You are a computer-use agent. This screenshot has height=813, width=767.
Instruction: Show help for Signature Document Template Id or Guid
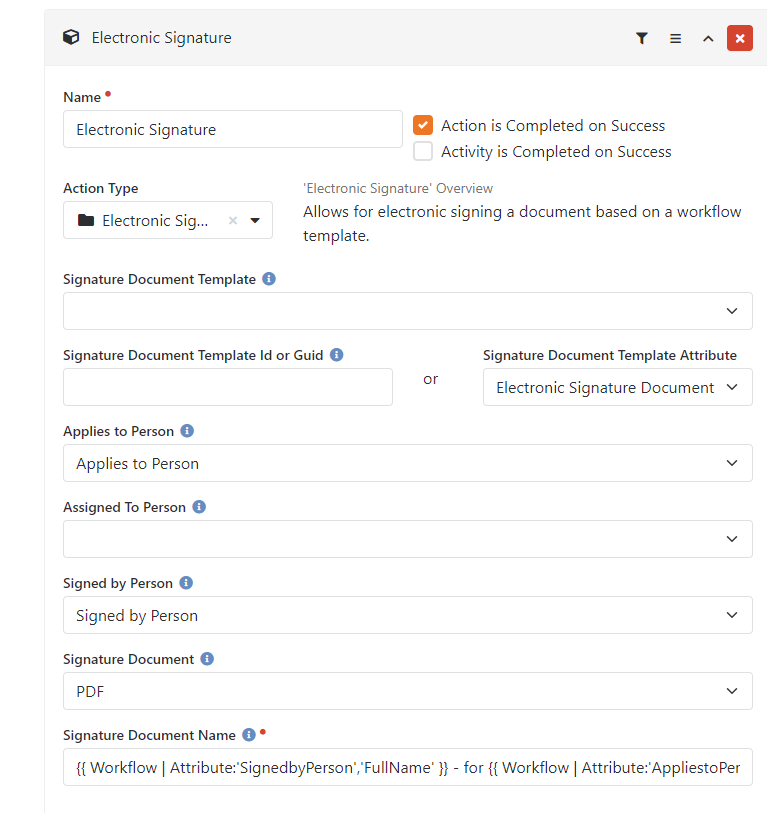click(337, 355)
